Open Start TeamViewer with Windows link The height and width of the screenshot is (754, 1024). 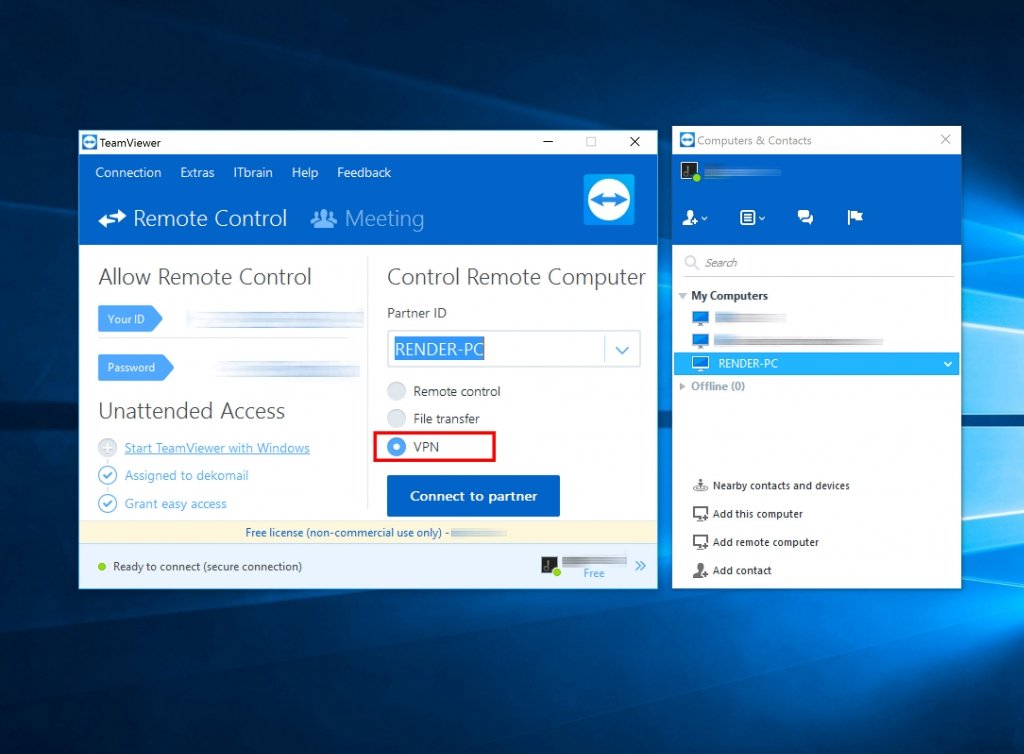(217, 448)
